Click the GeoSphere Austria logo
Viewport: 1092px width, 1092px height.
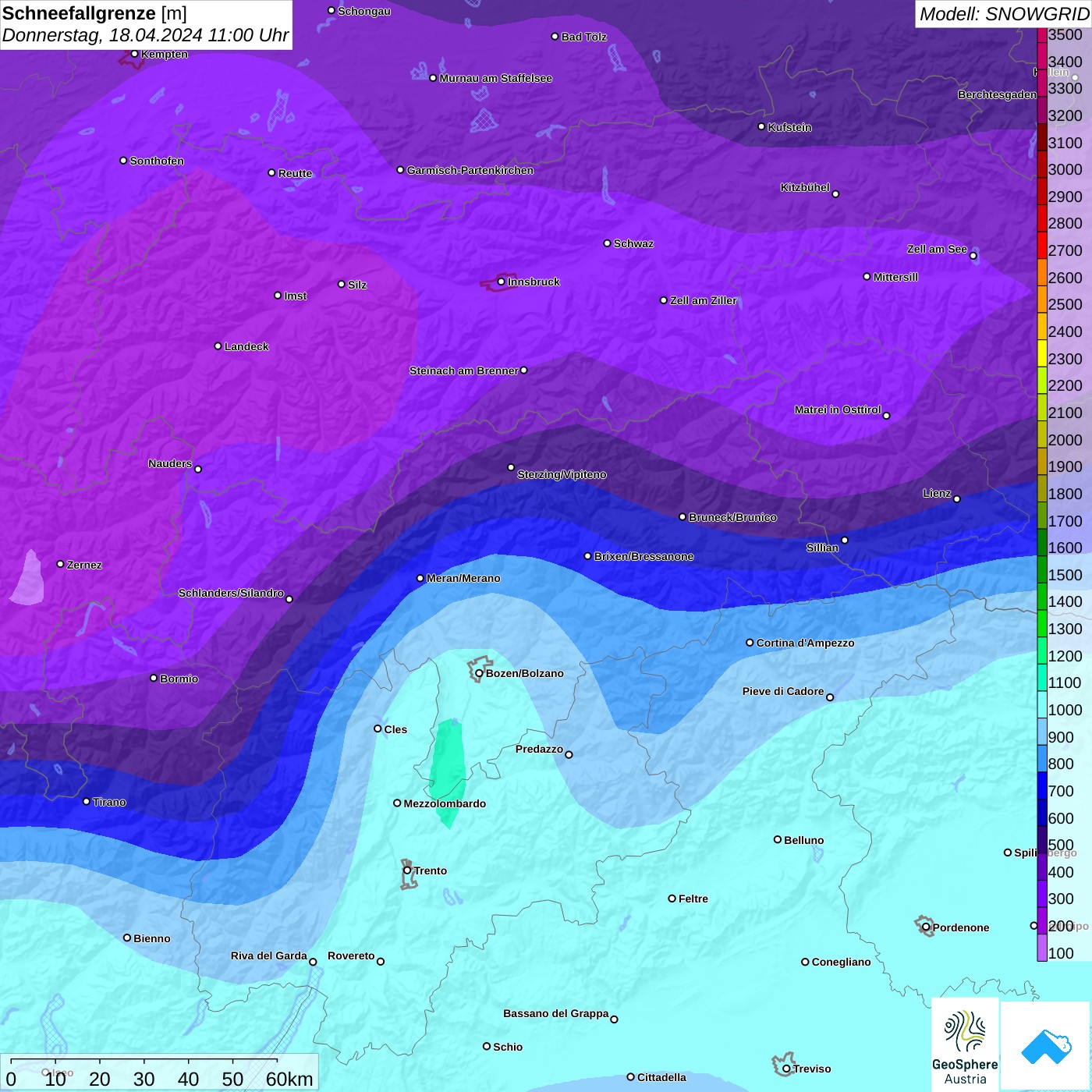[x=965, y=1044]
